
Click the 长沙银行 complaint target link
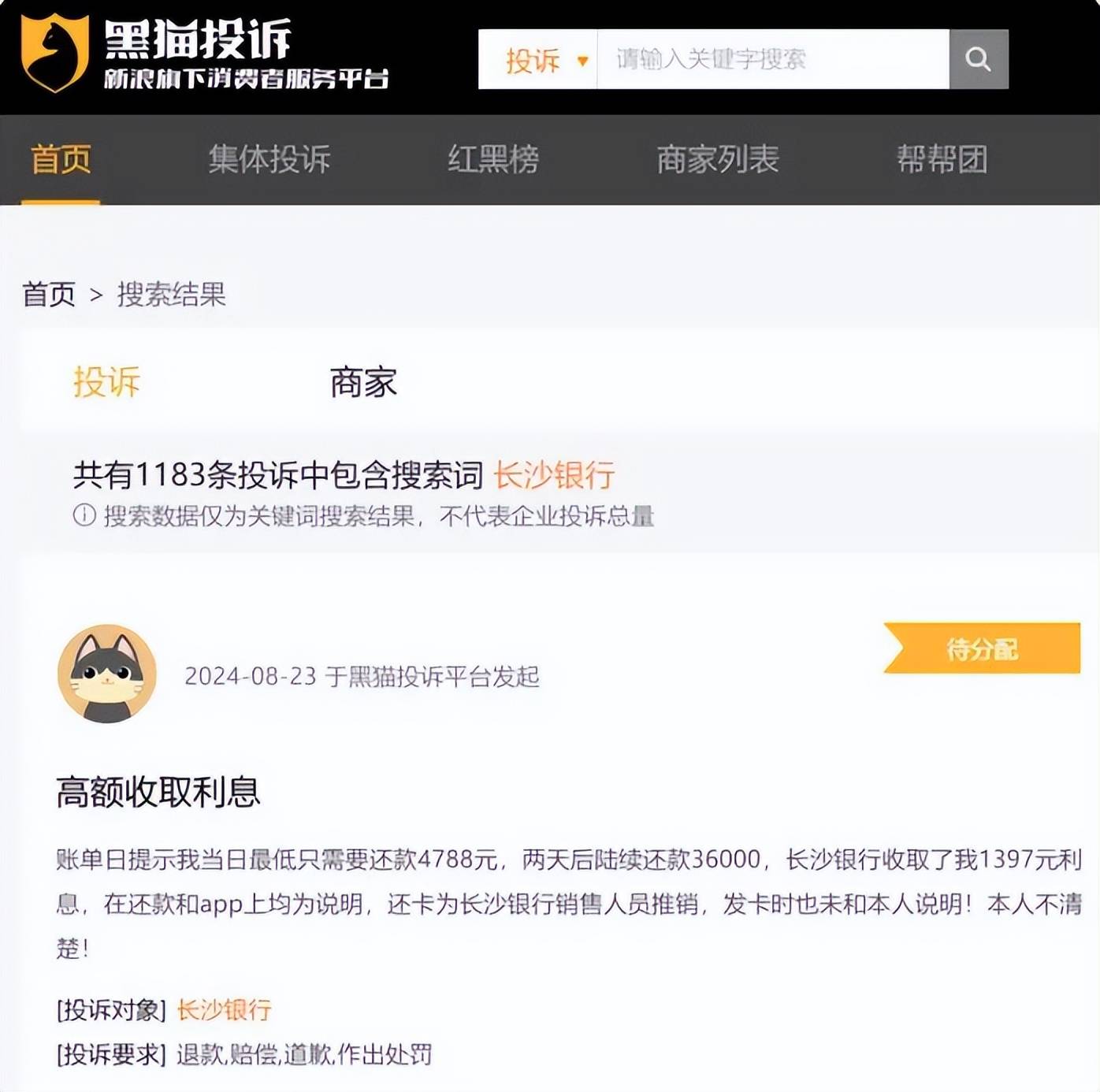click(x=225, y=1009)
